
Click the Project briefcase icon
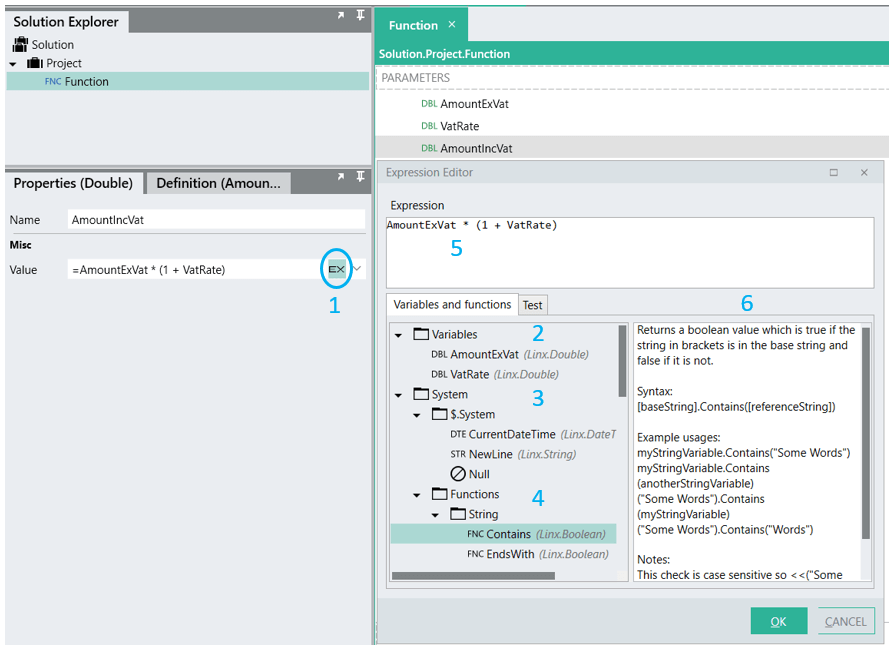tap(35, 63)
